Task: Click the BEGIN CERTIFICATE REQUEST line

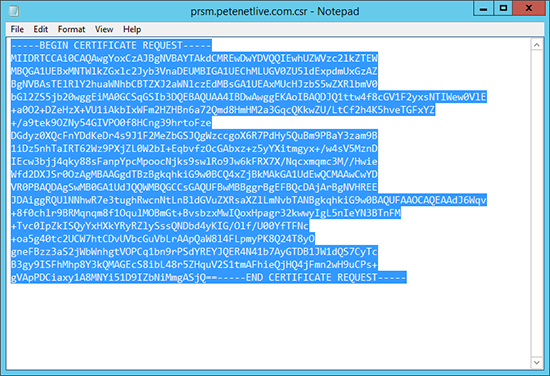Action: [111, 46]
